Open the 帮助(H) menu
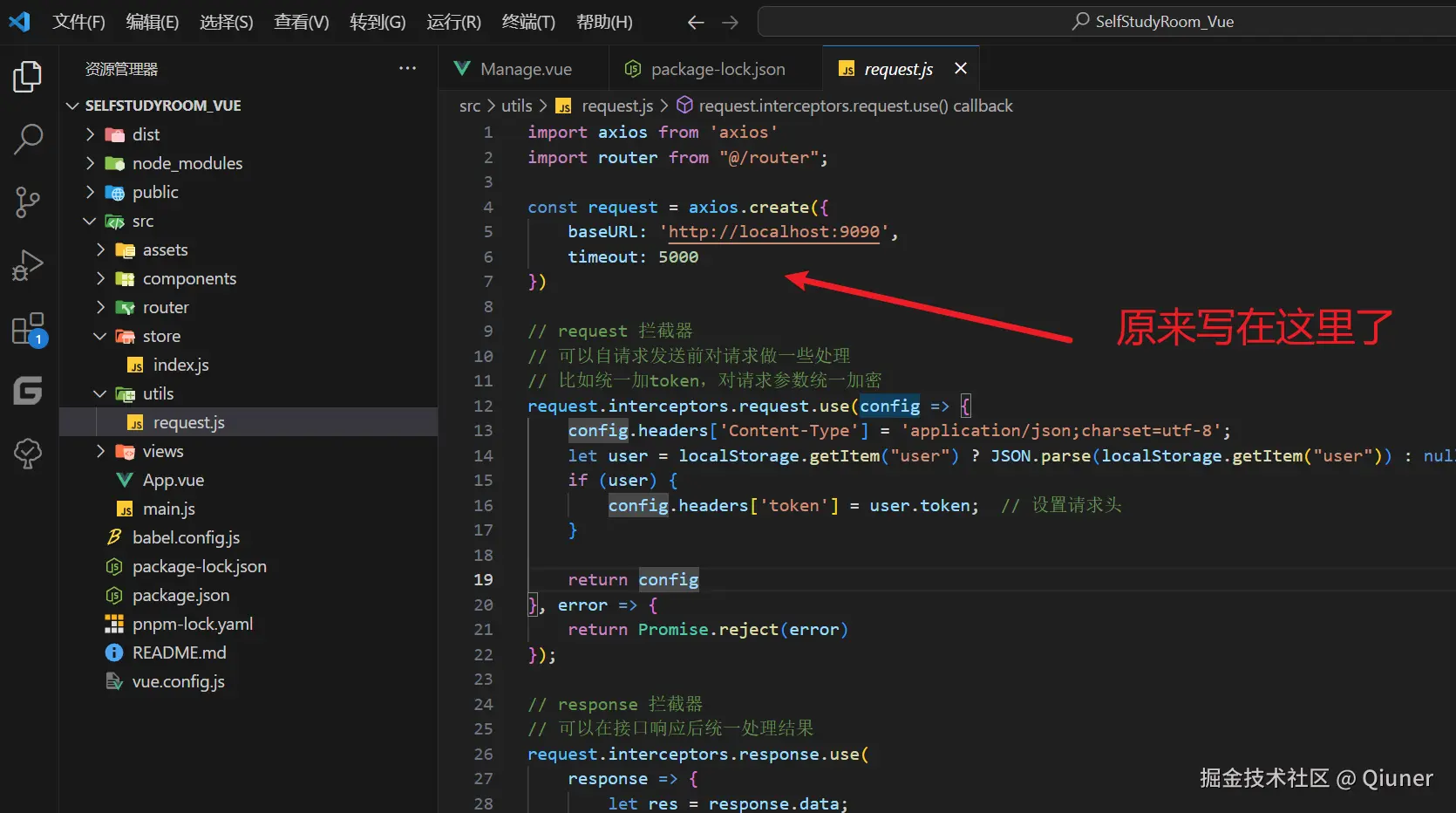1456x813 pixels. tap(604, 22)
